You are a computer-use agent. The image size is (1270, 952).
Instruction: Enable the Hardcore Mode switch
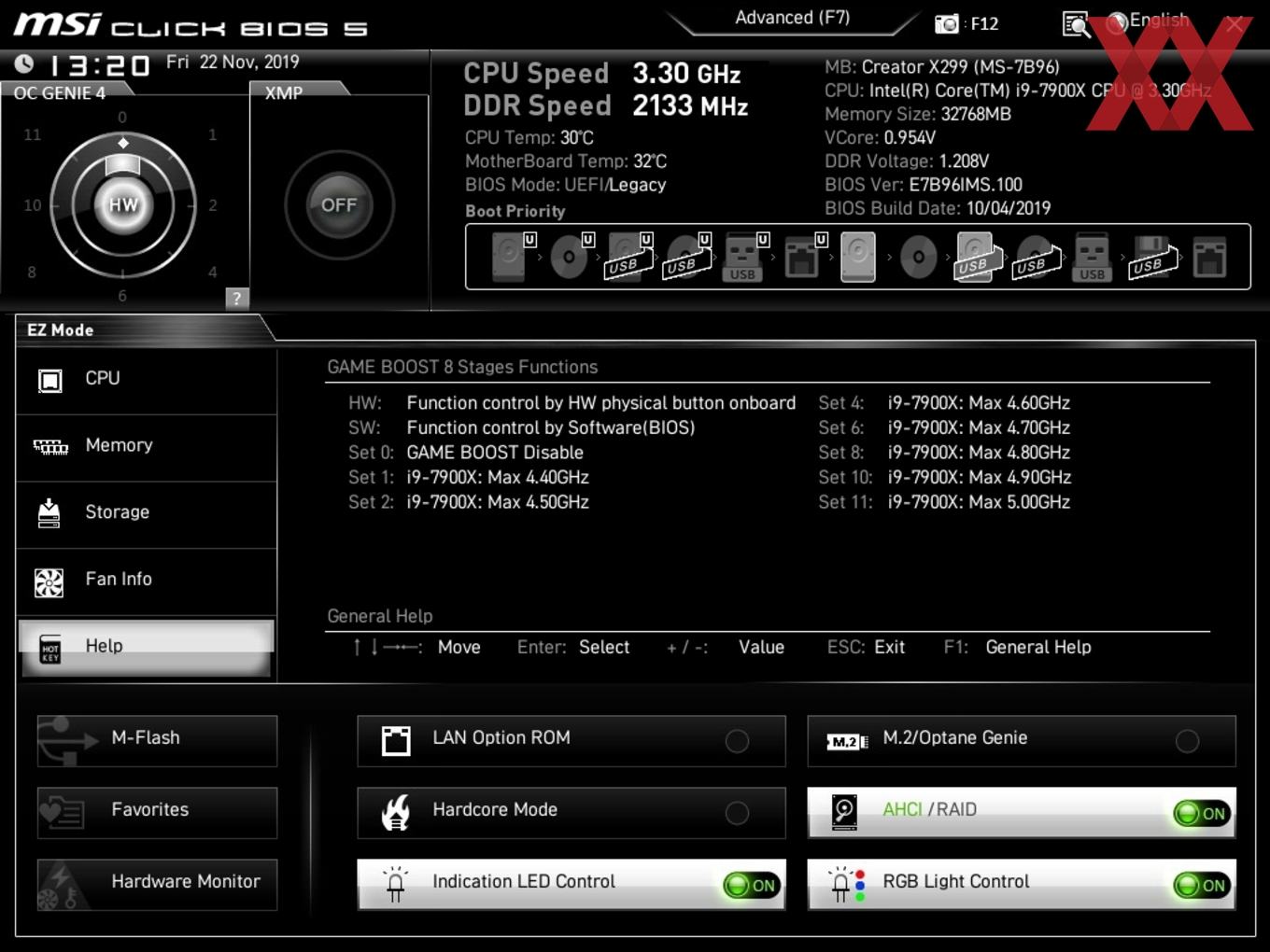[x=737, y=813]
